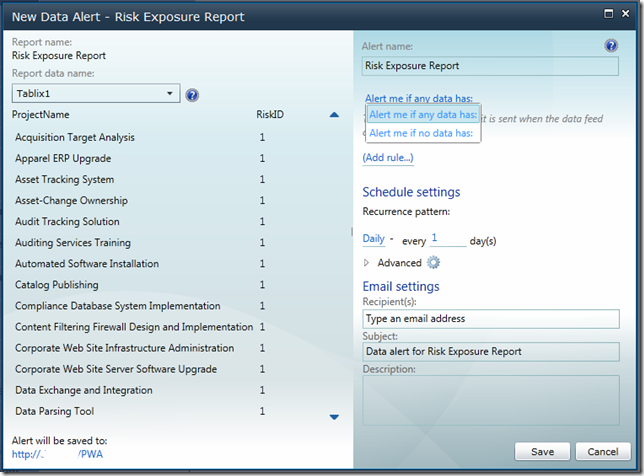Expand the Advanced schedule section

pyautogui.click(x=367, y=262)
